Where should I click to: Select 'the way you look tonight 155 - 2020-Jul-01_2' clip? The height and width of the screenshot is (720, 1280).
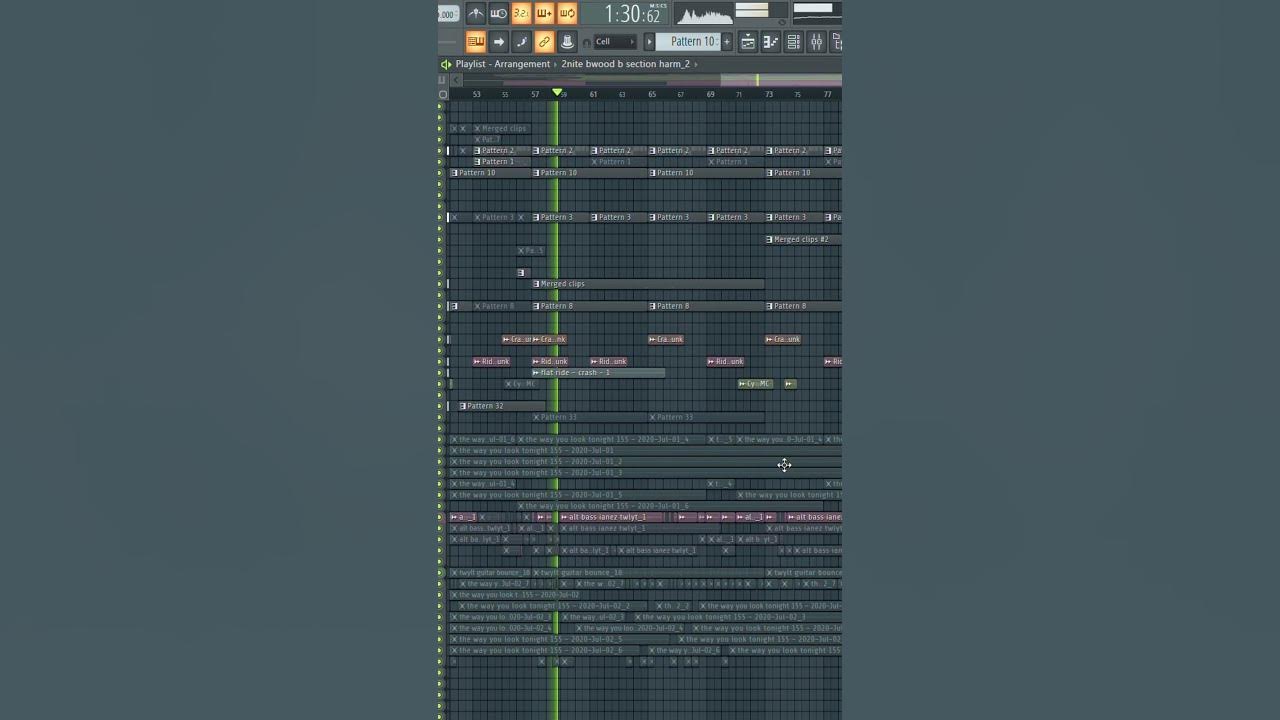[x=645, y=462]
